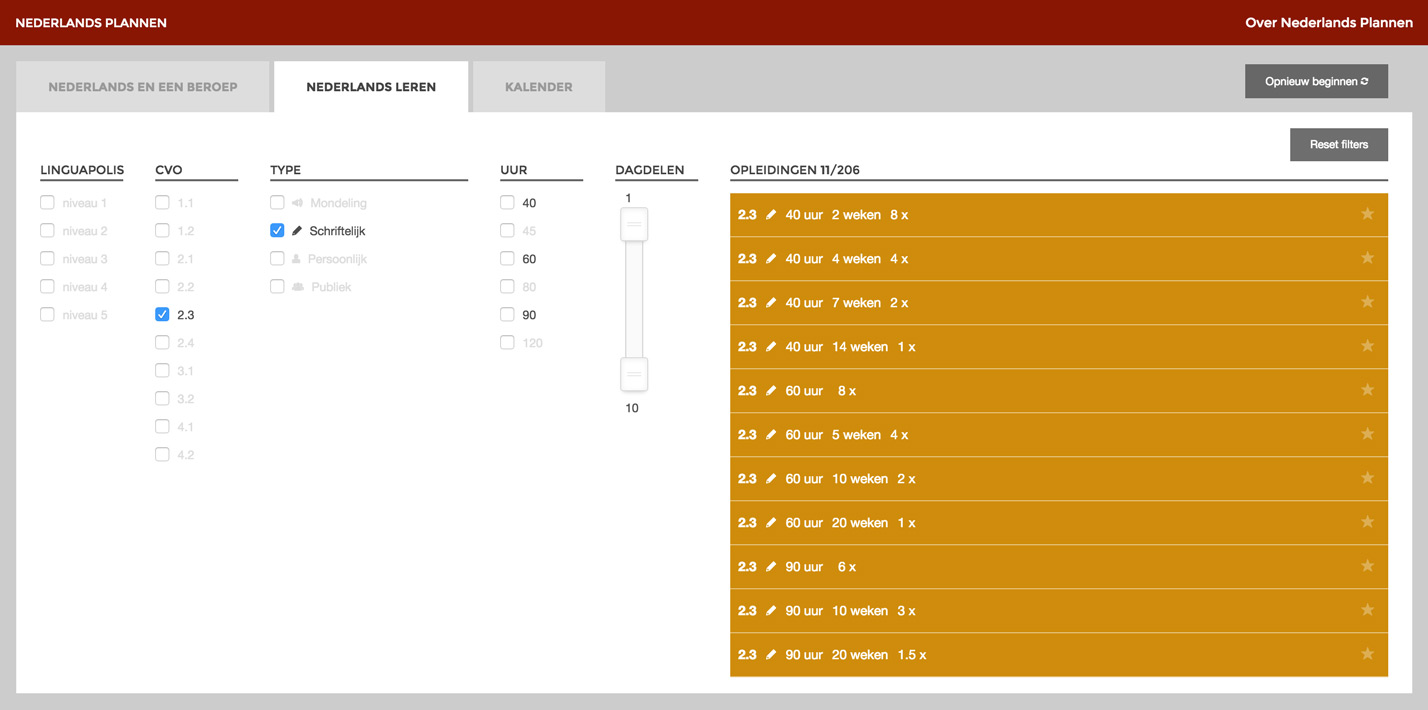Click pencil icon beside Schriftelijk type
The height and width of the screenshot is (710, 1428).
(297, 231)
